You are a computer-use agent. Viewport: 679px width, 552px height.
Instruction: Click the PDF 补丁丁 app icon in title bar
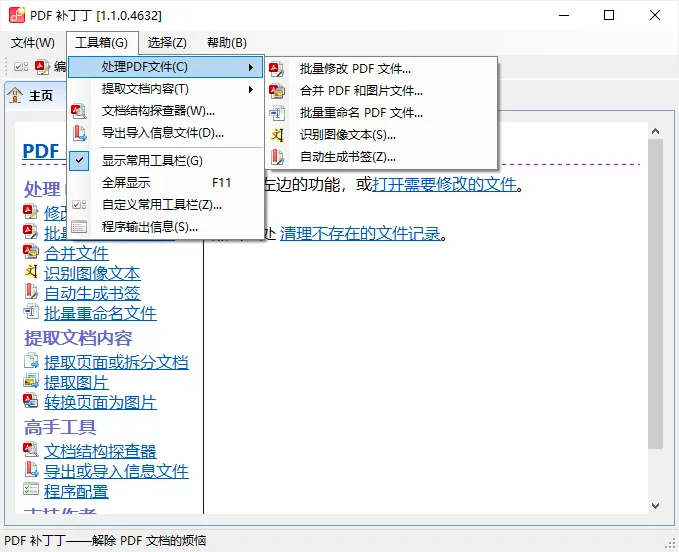(17, 15)
